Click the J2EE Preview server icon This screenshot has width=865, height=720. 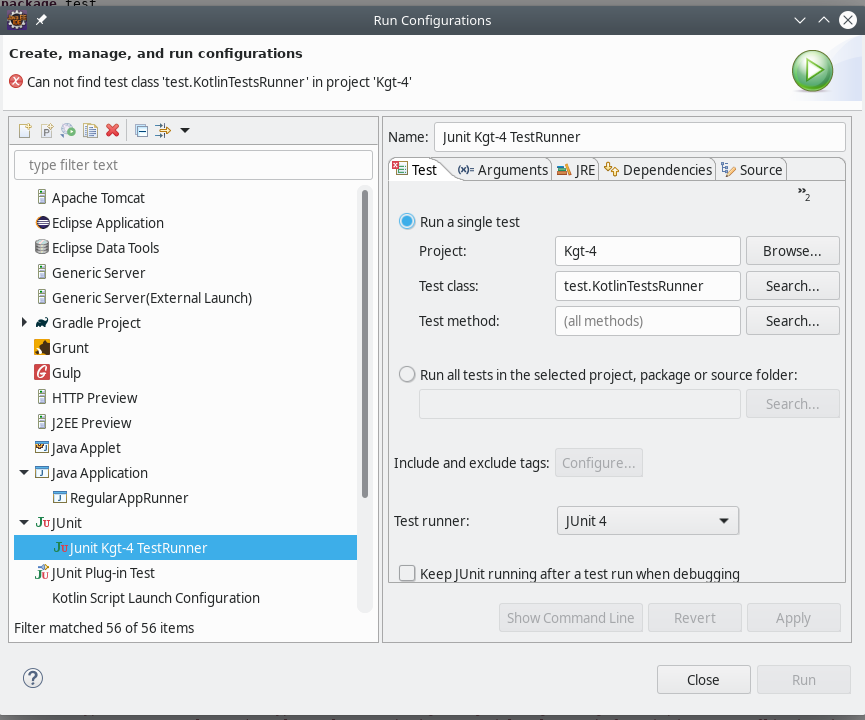(42, 422)
